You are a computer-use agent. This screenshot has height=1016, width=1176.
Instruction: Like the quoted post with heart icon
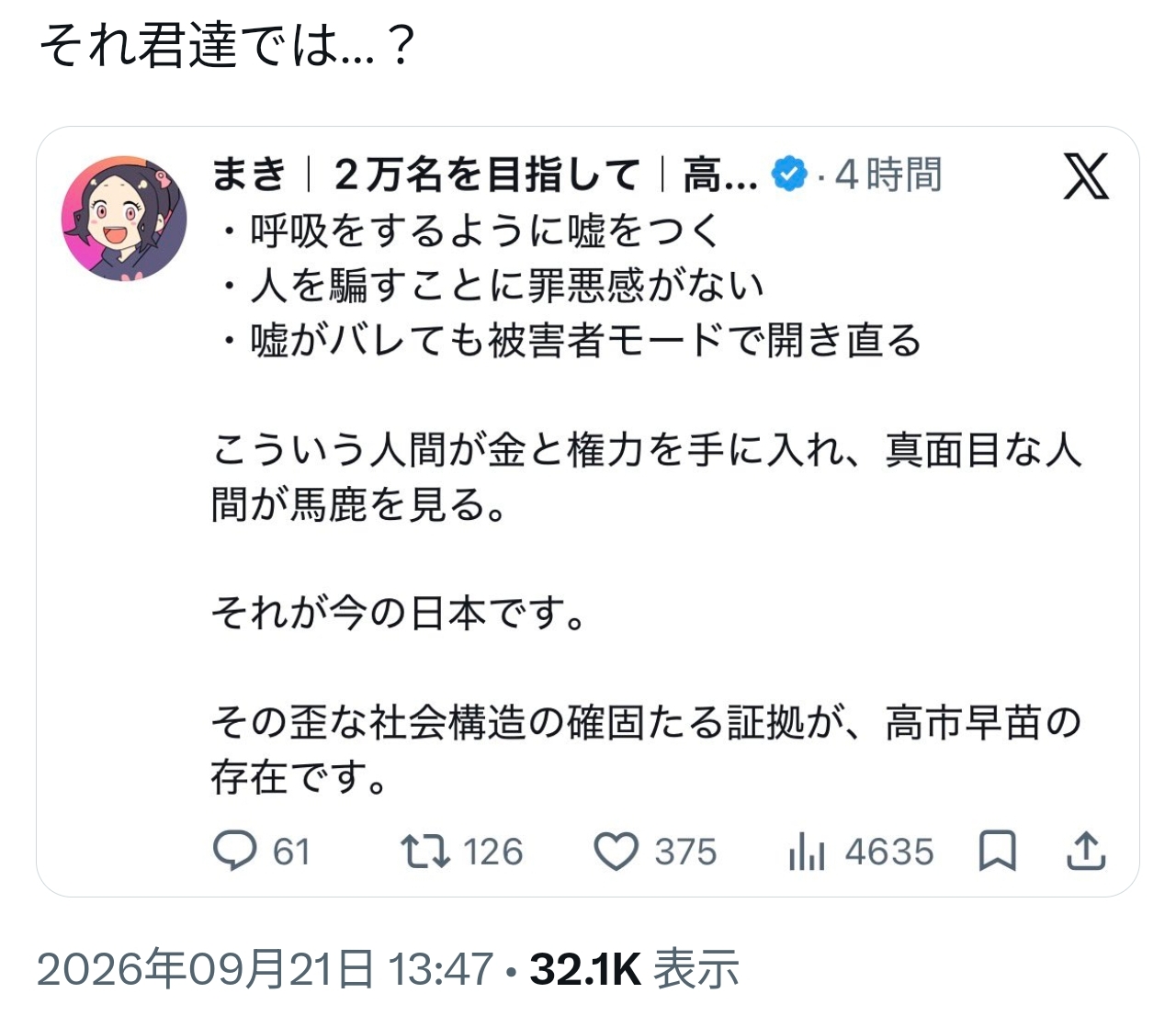616,852
